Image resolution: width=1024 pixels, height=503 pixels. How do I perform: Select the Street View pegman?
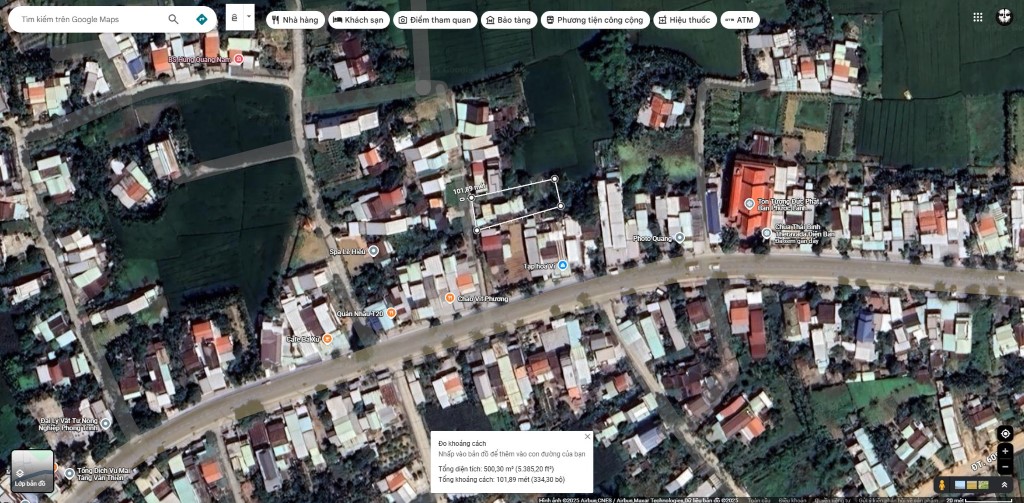(942, 485)
